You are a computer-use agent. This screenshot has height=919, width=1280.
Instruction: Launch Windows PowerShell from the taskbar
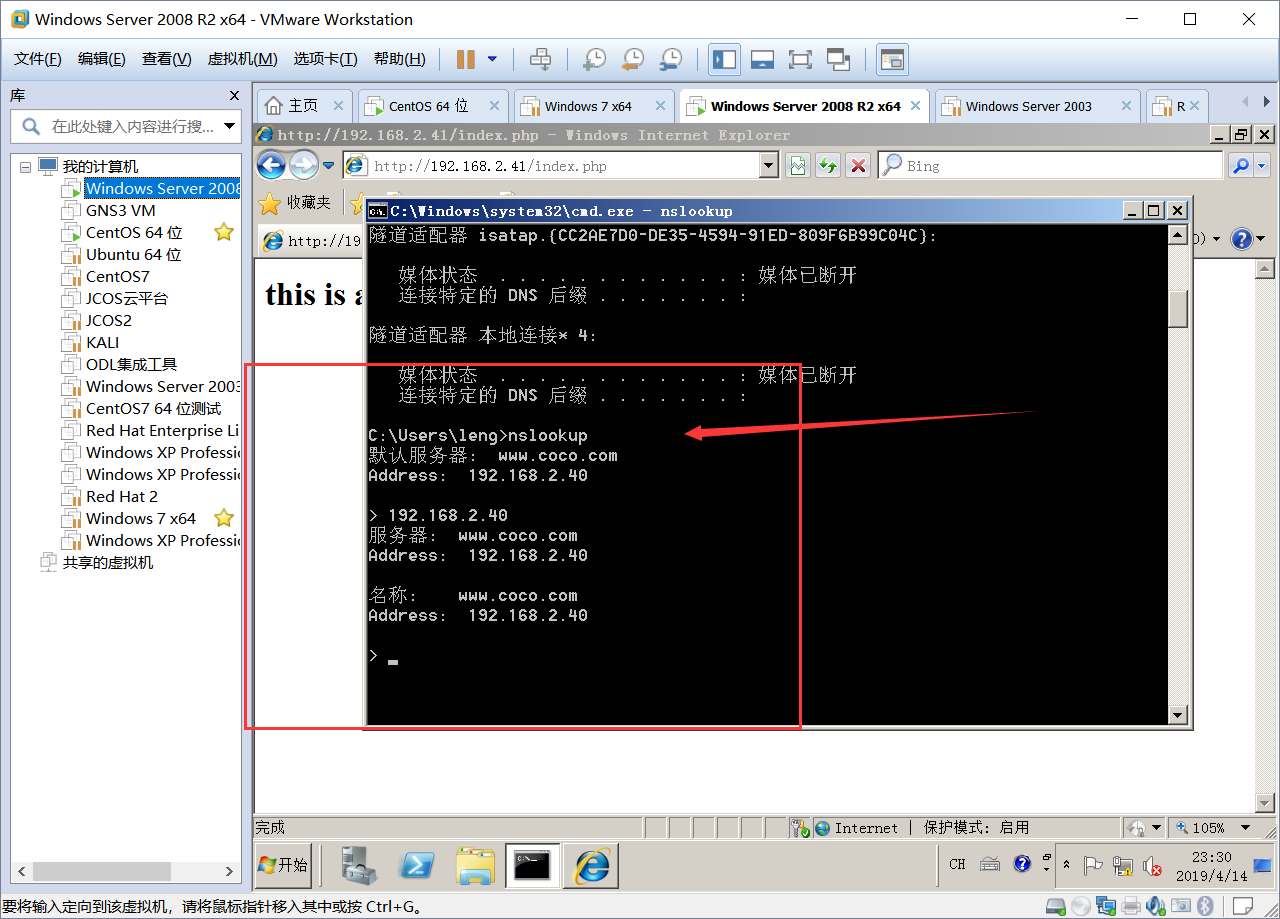(x=417, y=865)
